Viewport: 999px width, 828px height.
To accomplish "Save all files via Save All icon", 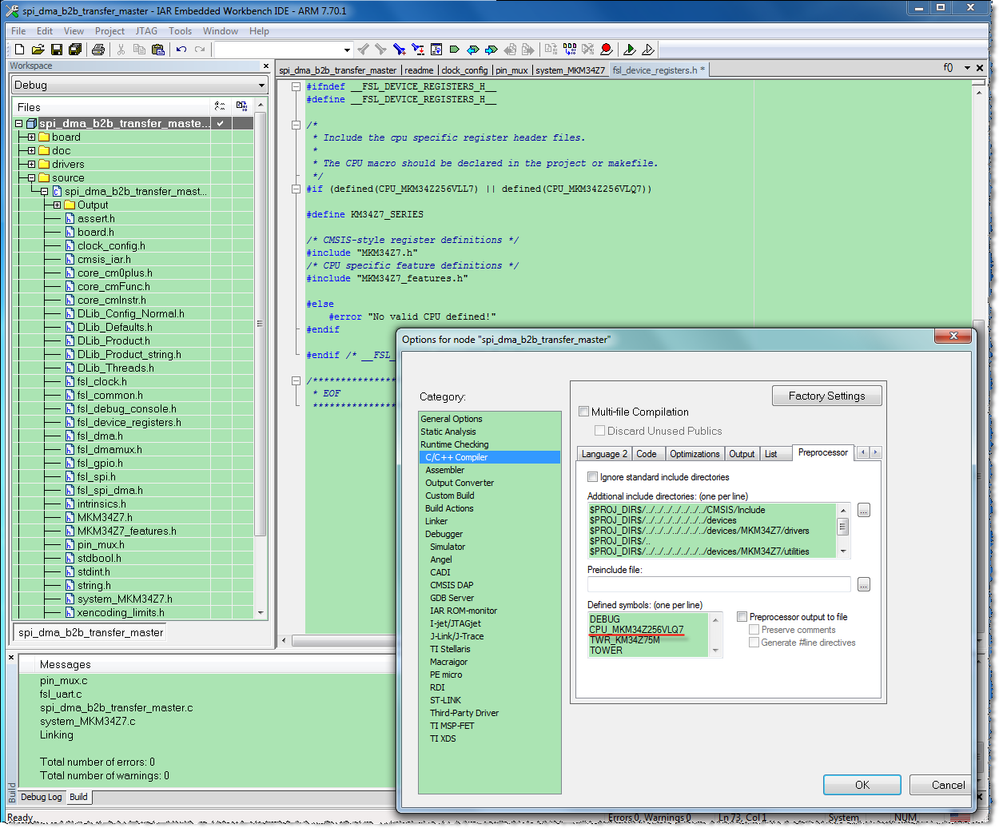I will pyautogui.click(x=76, y=49).
